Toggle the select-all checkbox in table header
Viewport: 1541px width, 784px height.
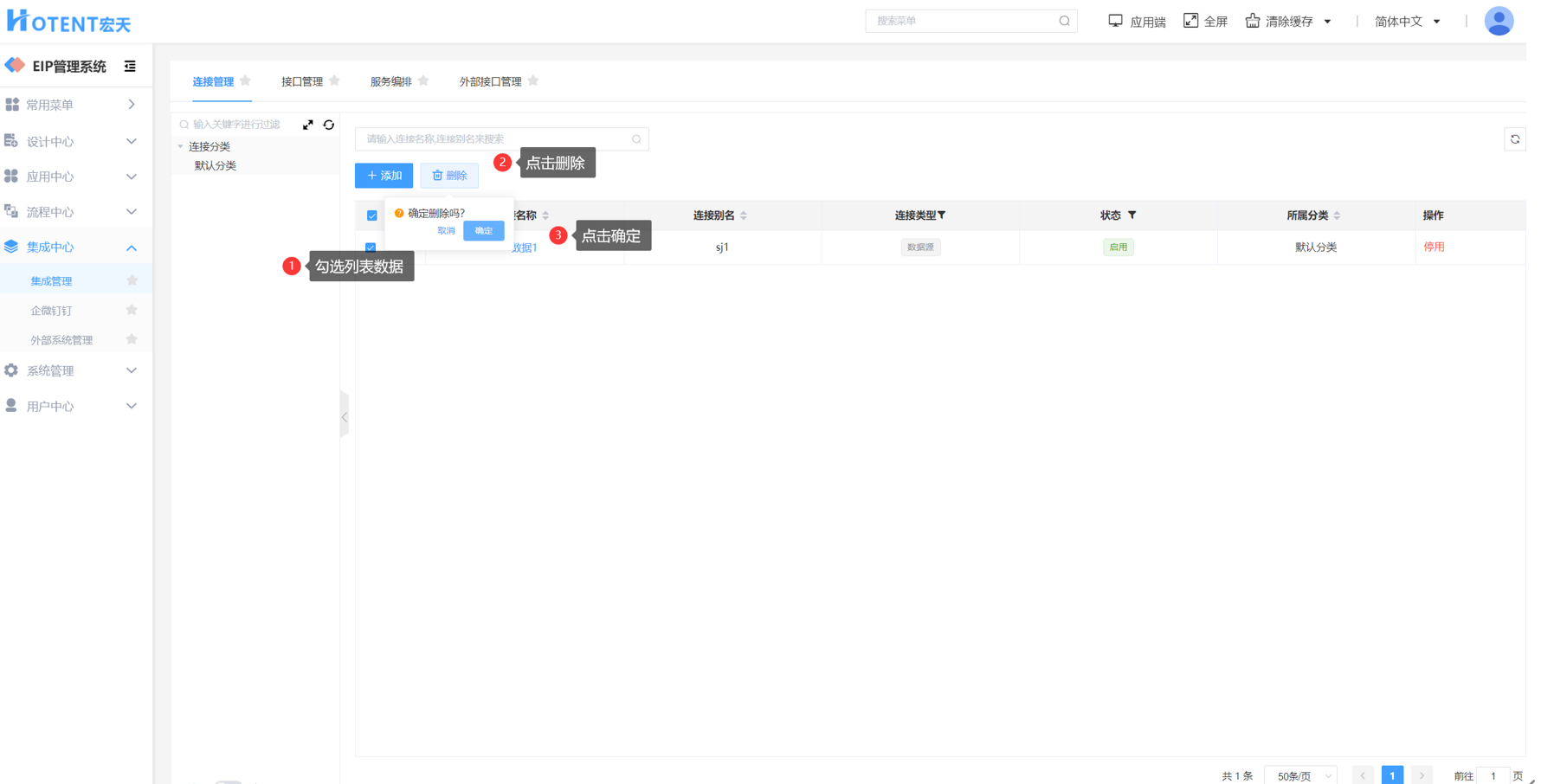click(x=372, y=215)
